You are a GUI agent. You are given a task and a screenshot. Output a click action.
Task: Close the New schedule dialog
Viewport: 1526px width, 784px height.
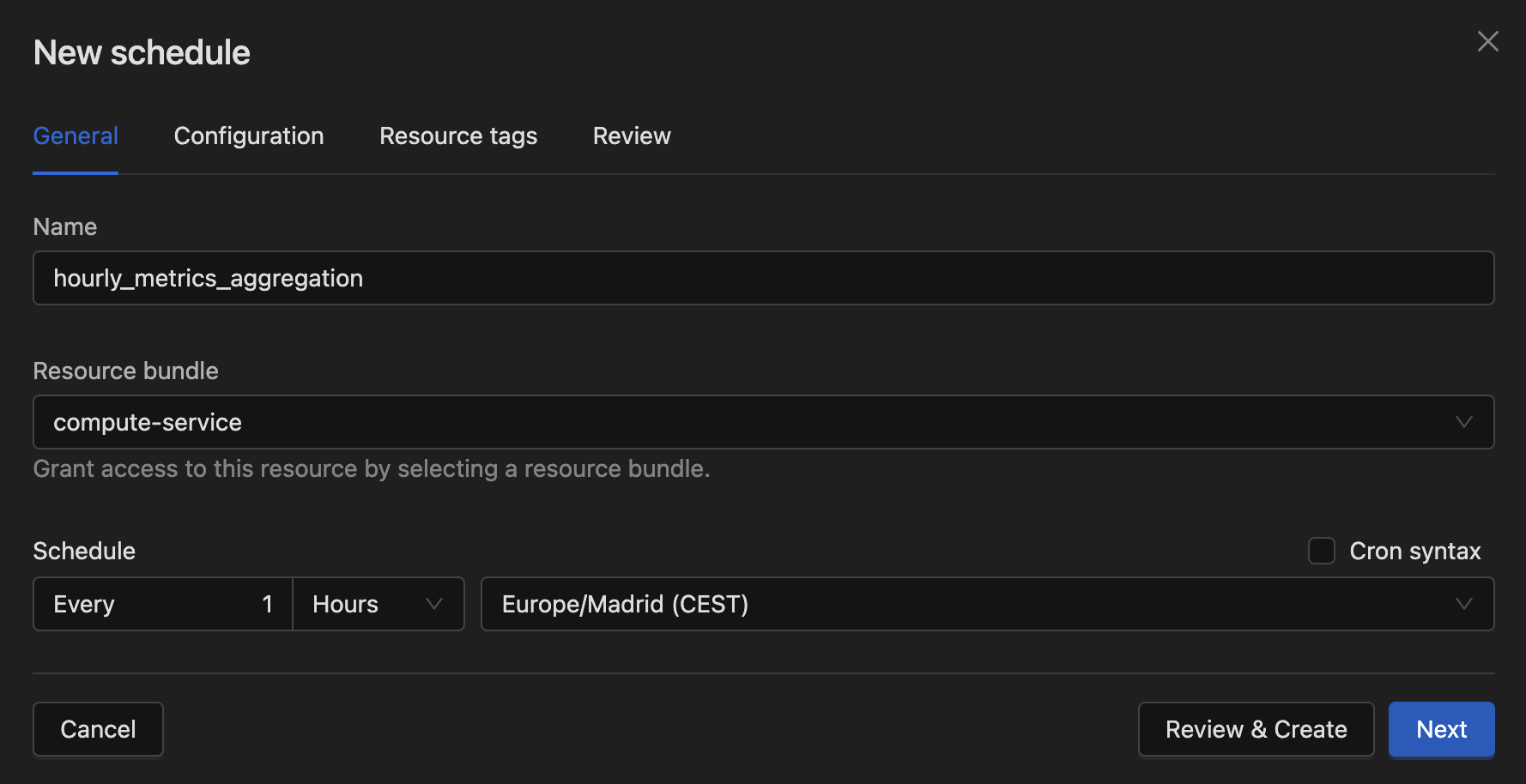1487,41
